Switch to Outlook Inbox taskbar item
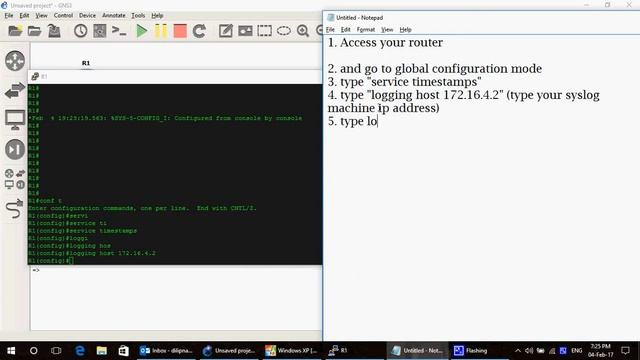Viewport: 640px width, 360px height. click(166, 351)
